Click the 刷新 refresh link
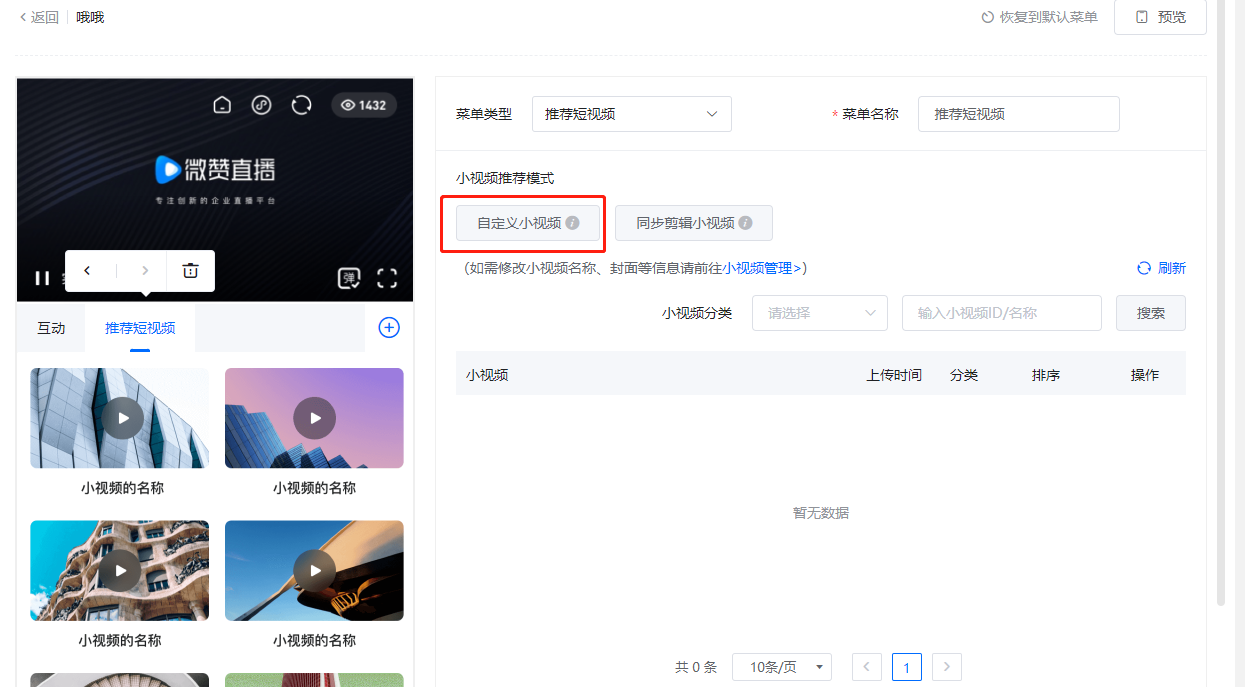The height and width of the screenshot is (687, 1245). click(1161, 268)
